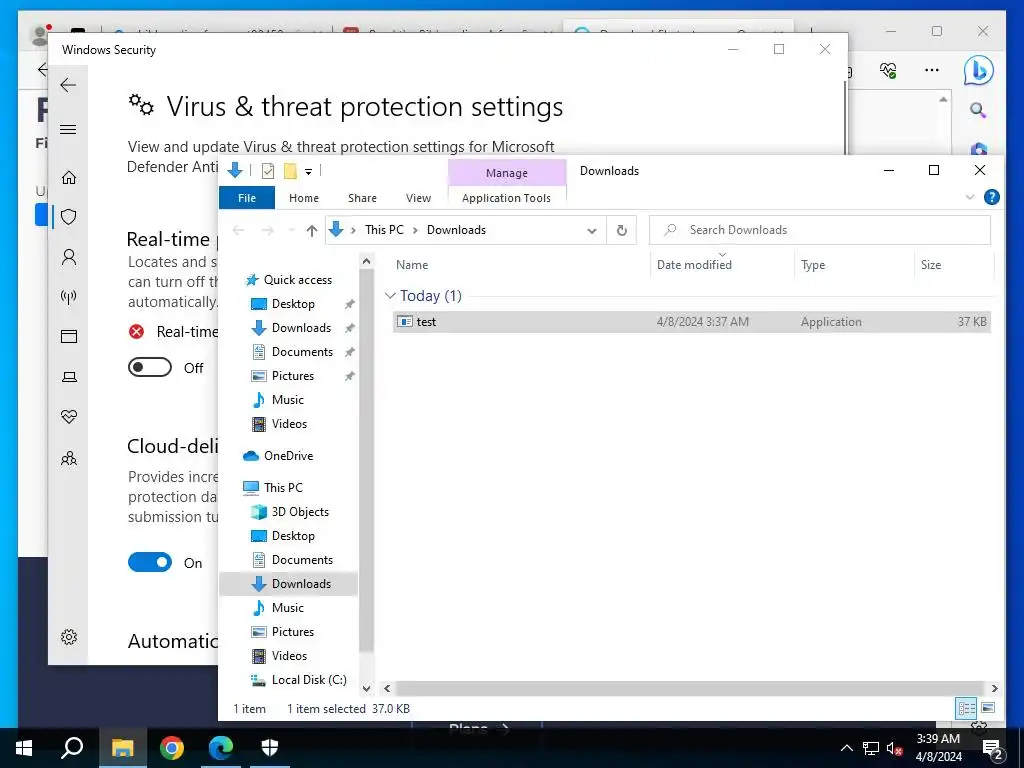Sort by Size column header
This screenshot has height=768, width=1024.
click(931, 264)
